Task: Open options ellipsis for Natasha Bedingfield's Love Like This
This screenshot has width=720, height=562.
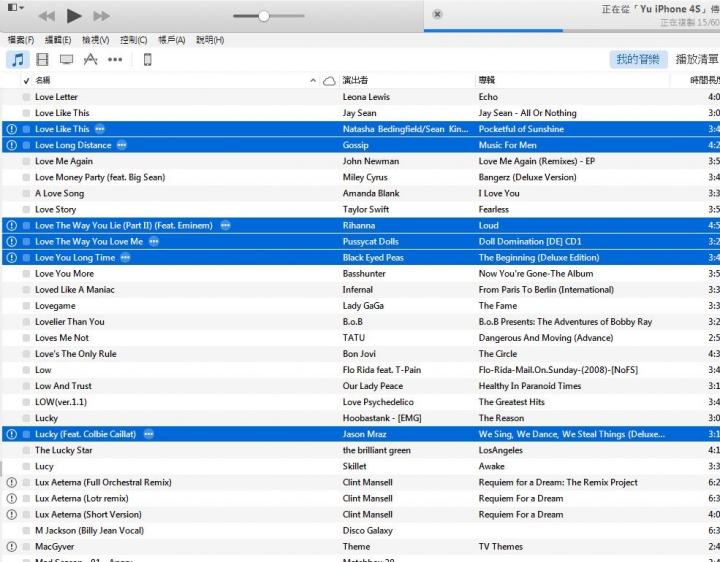Action: 100,129
